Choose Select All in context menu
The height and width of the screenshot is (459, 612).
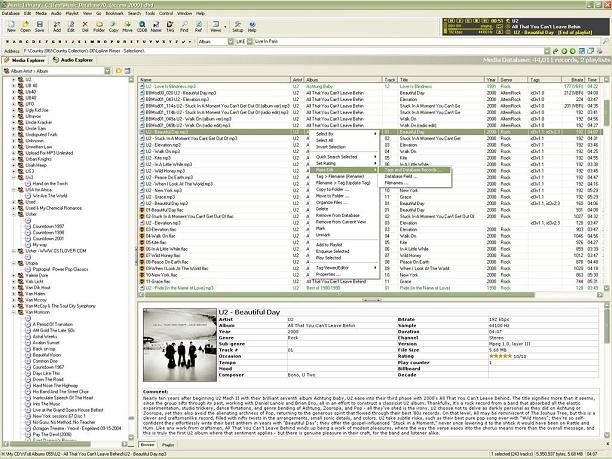point(344,140)
